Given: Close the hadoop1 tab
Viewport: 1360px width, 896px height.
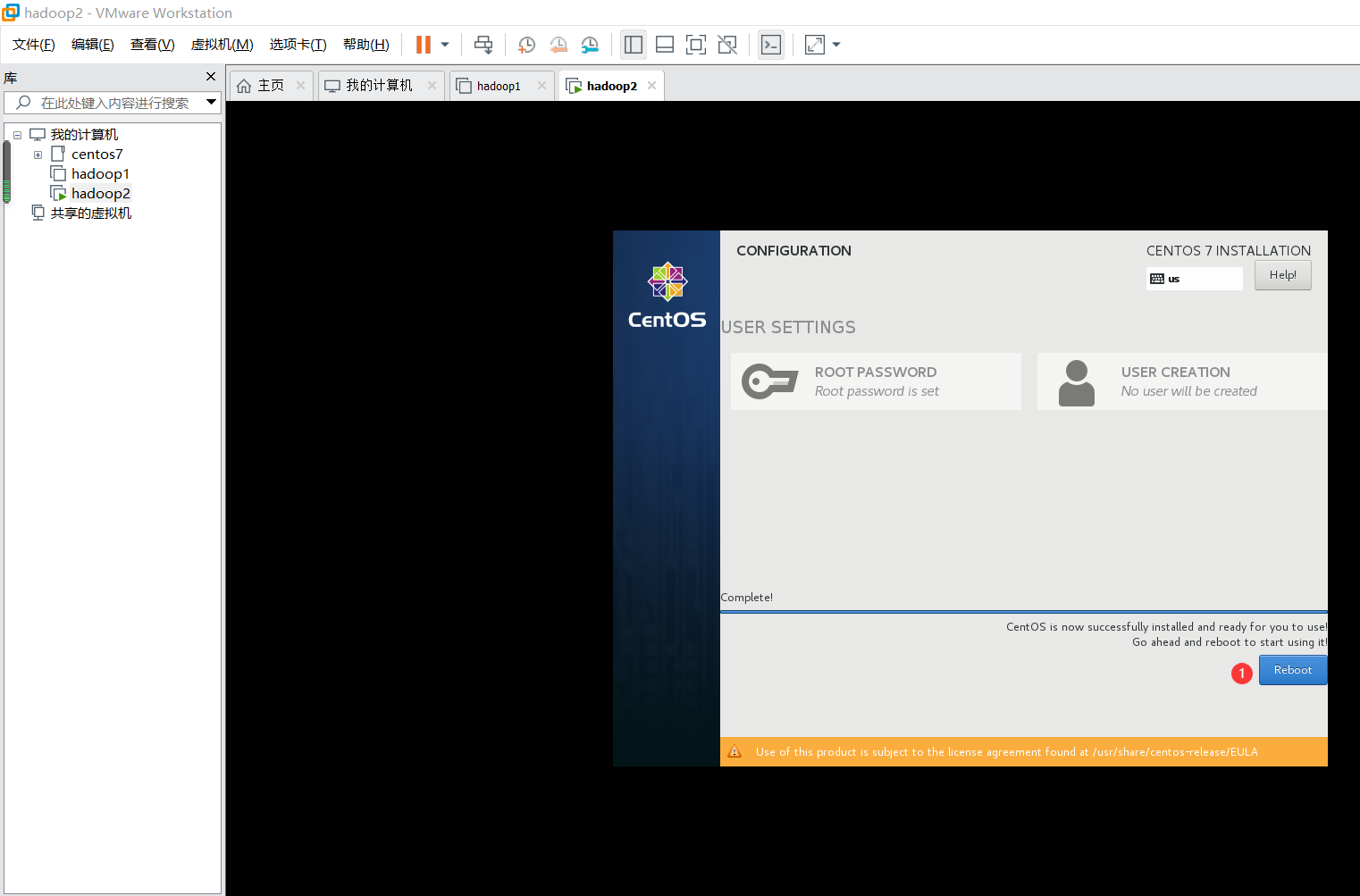Looking at the screenshot, I should click(541, 86).
